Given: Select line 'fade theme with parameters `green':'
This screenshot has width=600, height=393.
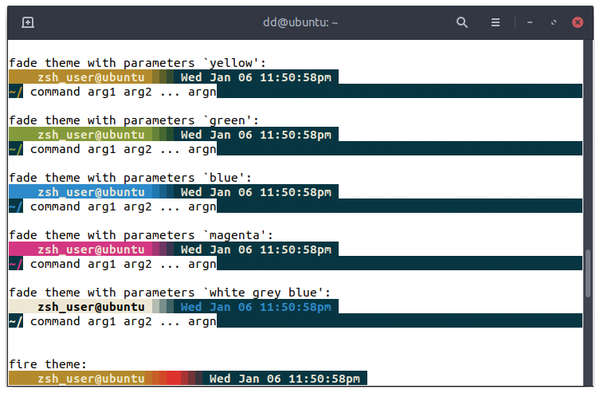Looking at the screenshot, I should click(x=134, y=120).
